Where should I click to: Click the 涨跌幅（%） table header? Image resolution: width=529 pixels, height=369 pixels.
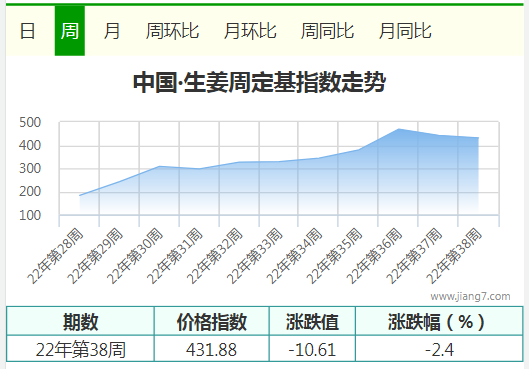pos(439,322)
